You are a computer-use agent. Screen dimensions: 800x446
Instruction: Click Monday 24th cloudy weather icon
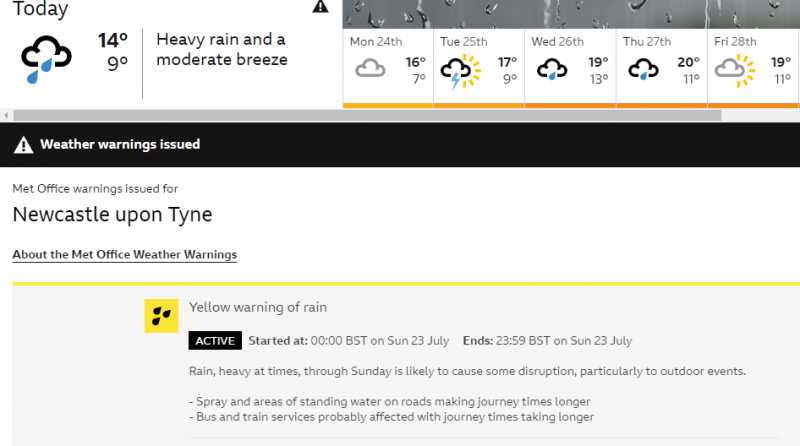[x=371, y=70]
